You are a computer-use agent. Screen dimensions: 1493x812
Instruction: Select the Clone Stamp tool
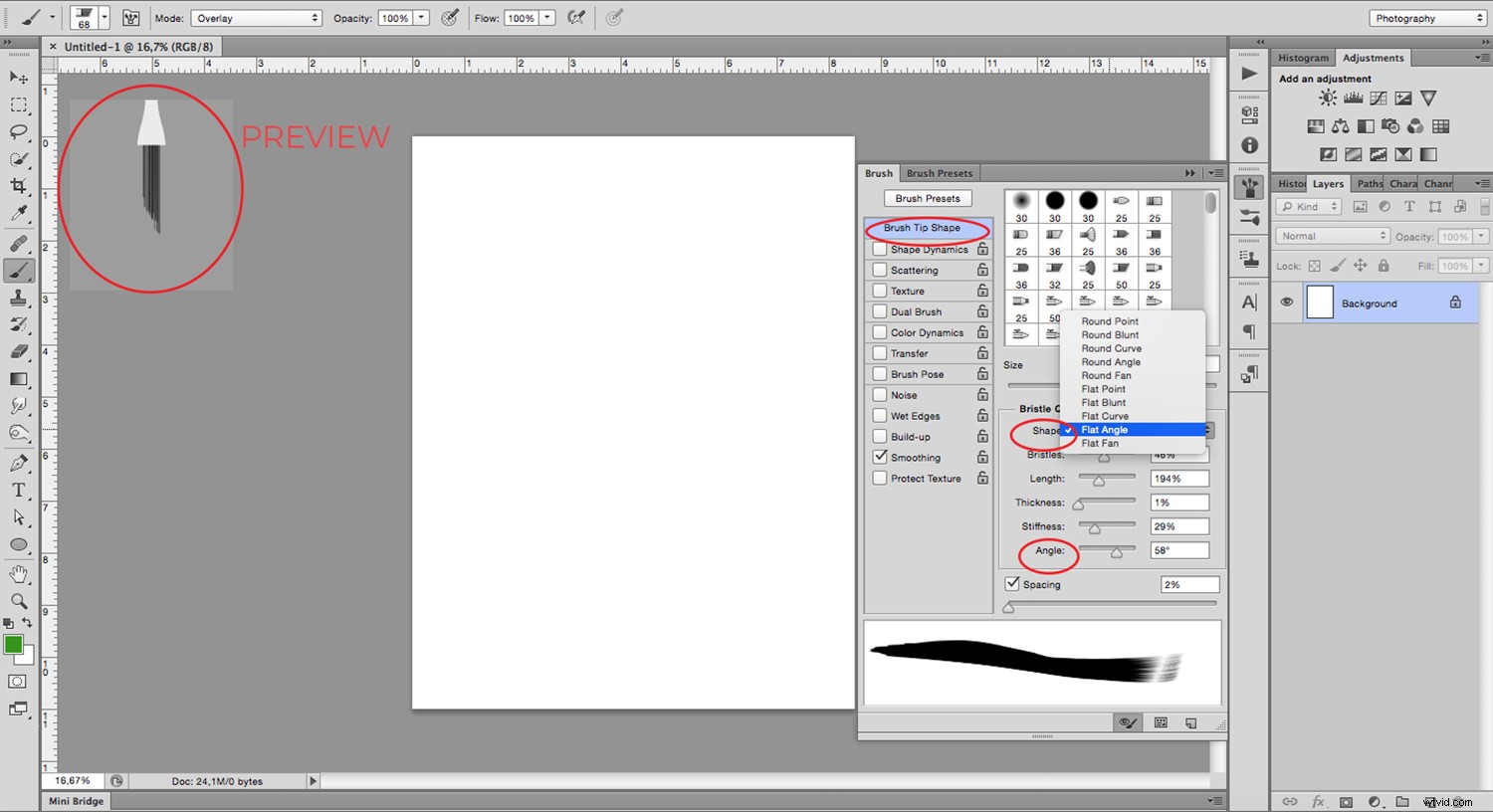click(x=18, y=297)
